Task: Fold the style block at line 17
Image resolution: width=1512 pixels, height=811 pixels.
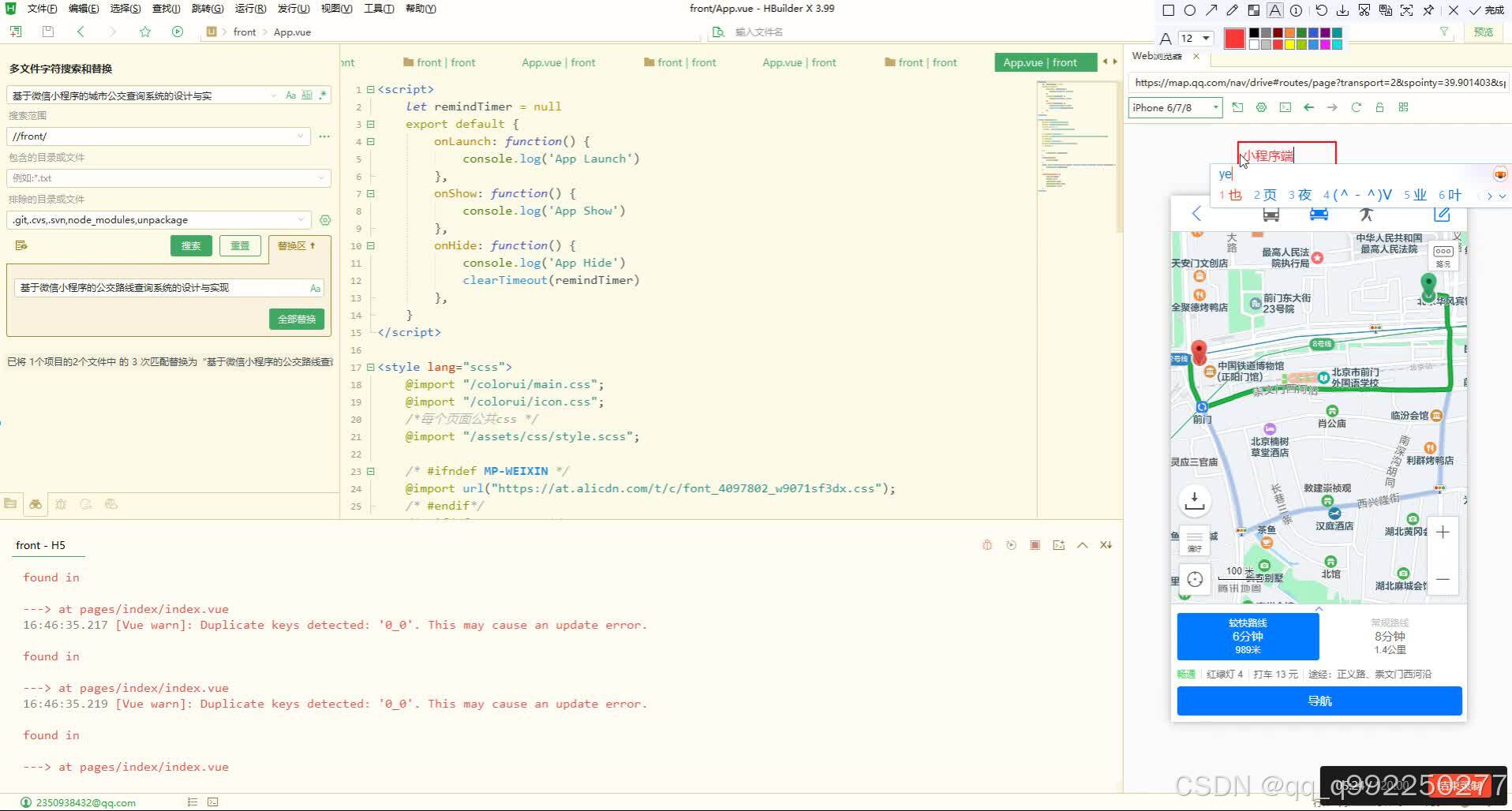Action: 370,367
